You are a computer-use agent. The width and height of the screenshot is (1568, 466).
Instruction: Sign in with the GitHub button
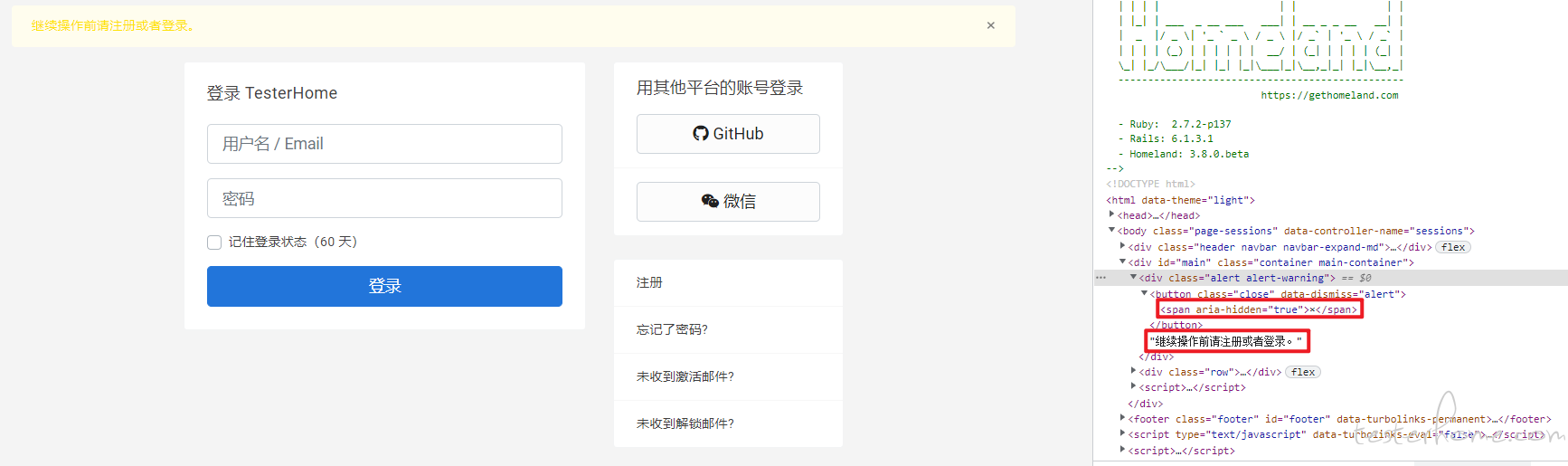click(728, 134)
